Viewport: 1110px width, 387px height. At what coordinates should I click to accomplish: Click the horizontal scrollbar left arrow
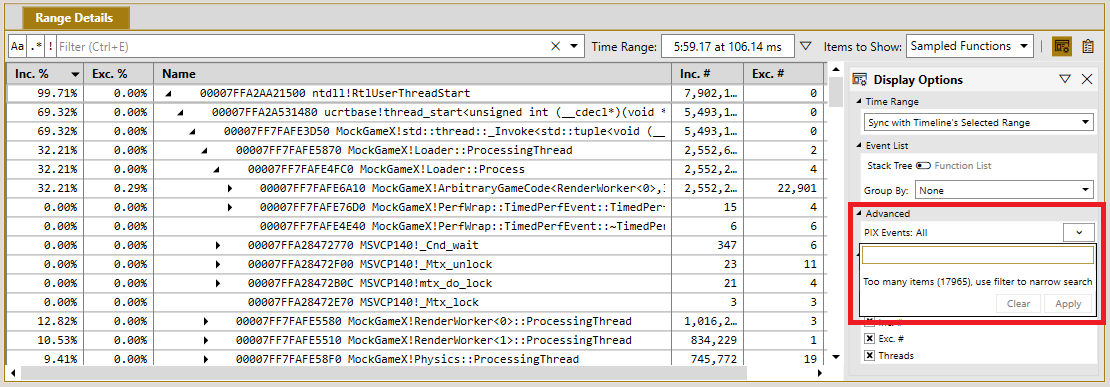pyautogui.click(x=13, y=373)
